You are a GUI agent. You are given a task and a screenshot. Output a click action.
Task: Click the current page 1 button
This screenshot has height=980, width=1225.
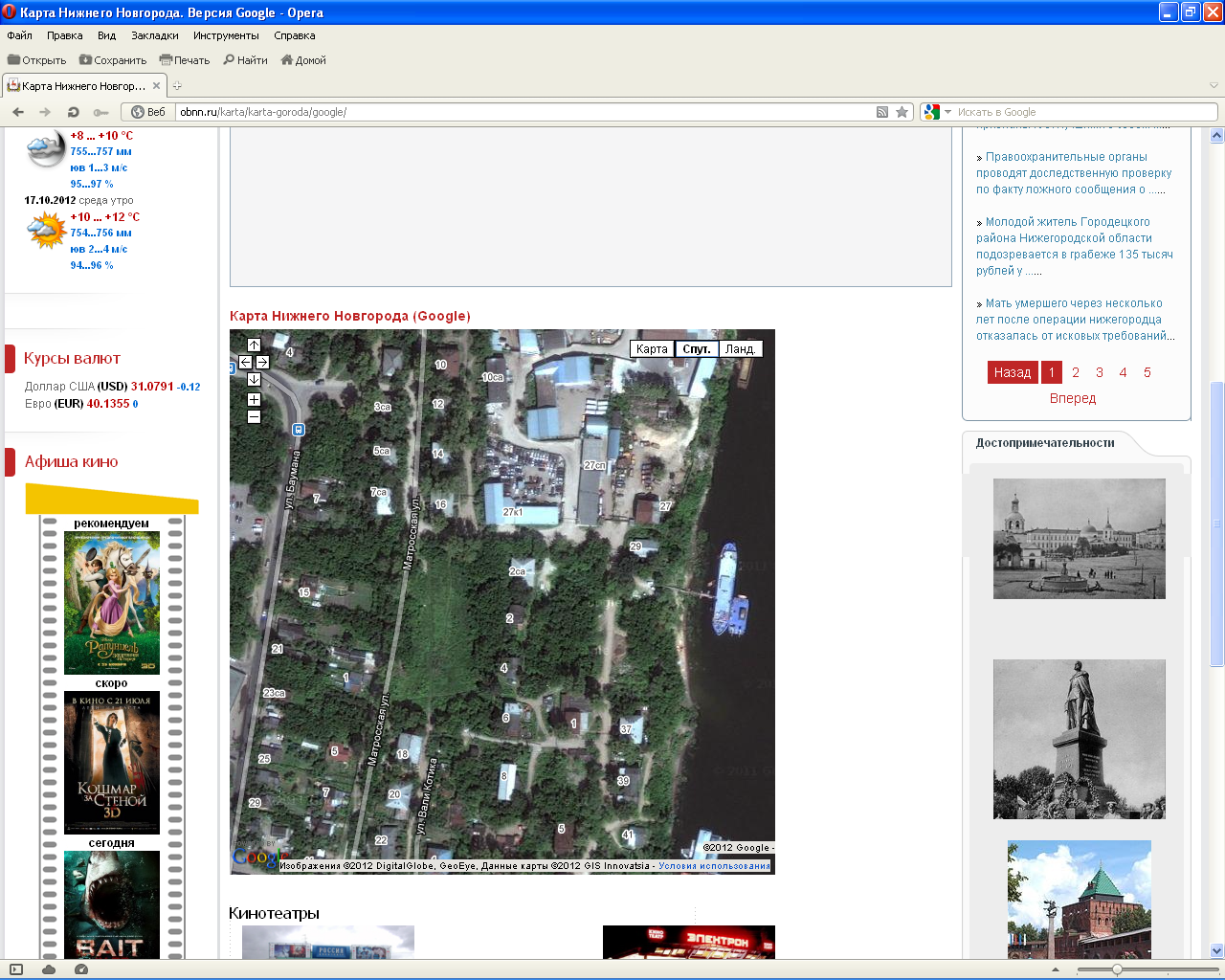tap(1051, 372)
